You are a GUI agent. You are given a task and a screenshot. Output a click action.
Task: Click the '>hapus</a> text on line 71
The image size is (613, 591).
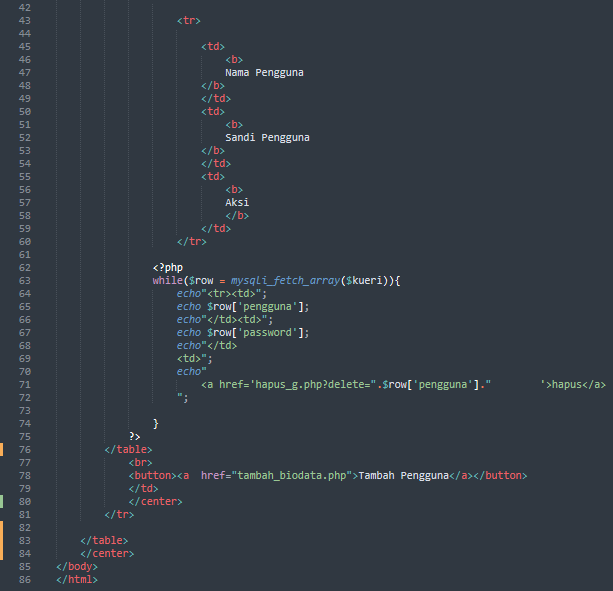574,385
